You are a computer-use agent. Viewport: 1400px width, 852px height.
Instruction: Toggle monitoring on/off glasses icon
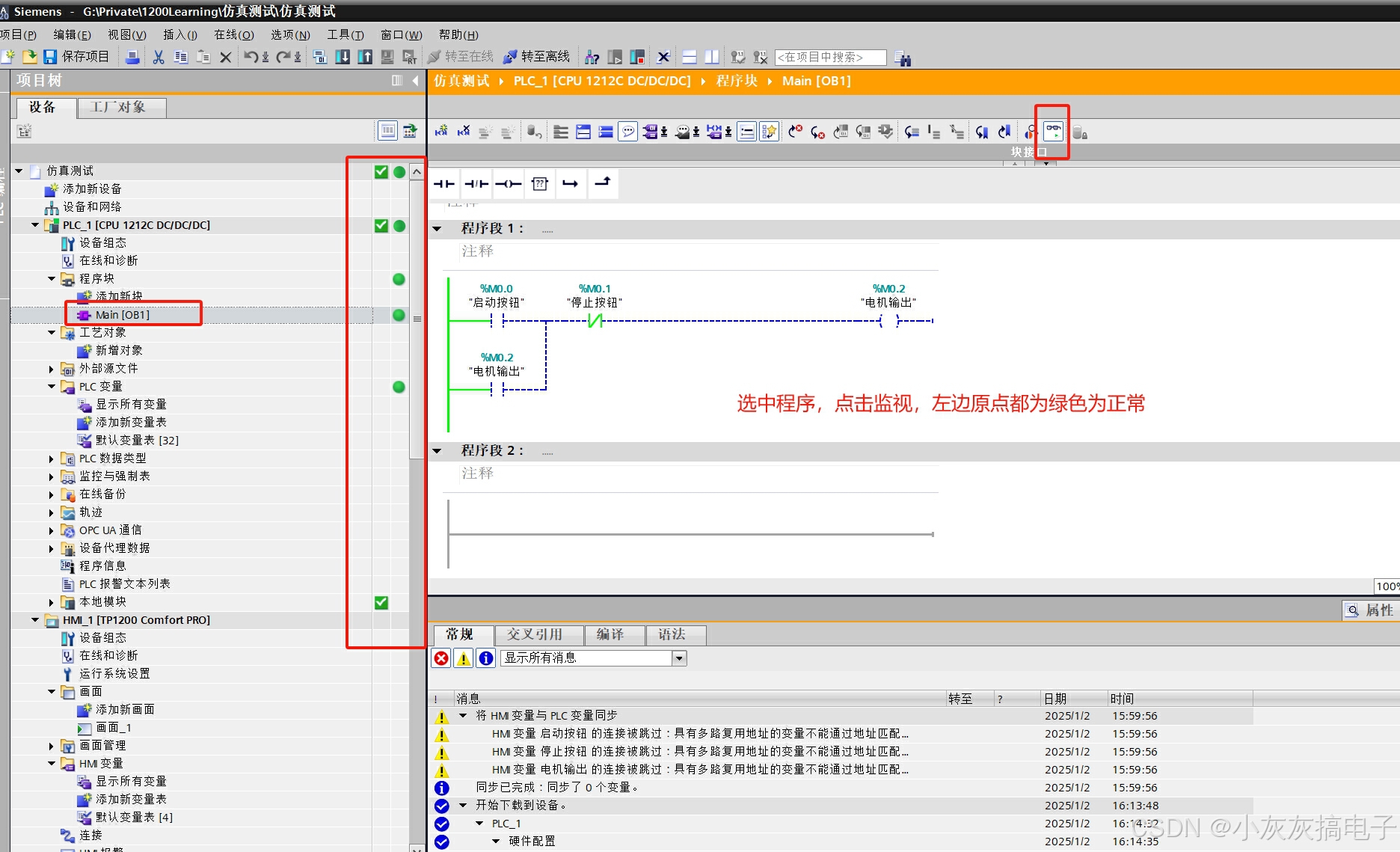pos(1053,132)
